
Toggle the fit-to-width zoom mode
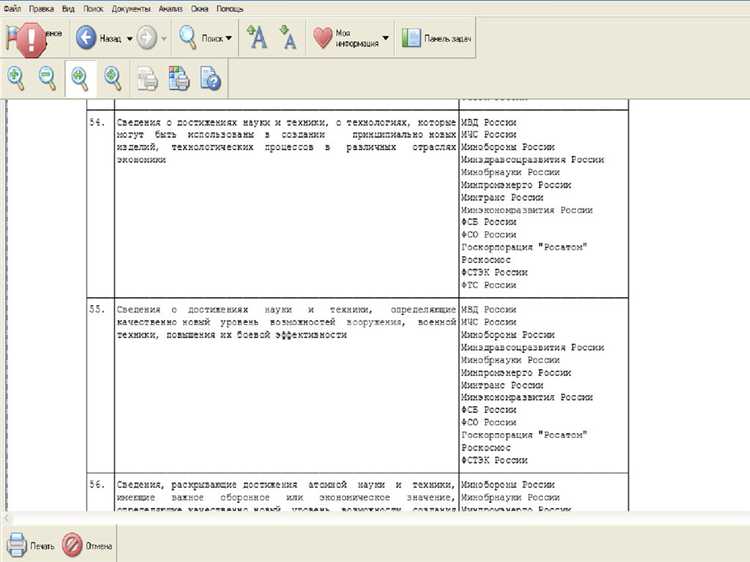(80, 77)
